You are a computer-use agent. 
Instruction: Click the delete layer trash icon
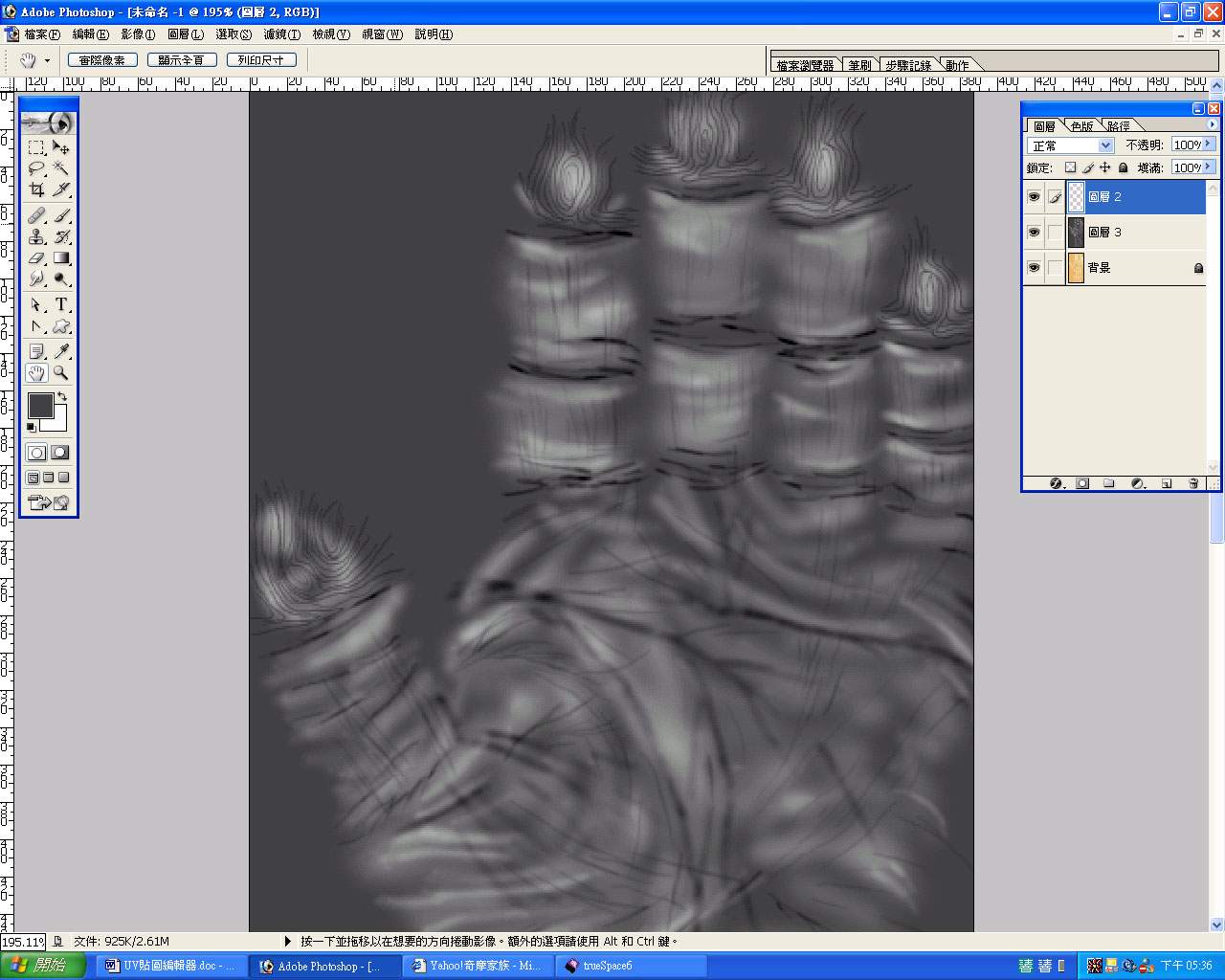pyautogui.click(x=1193, y=484)
